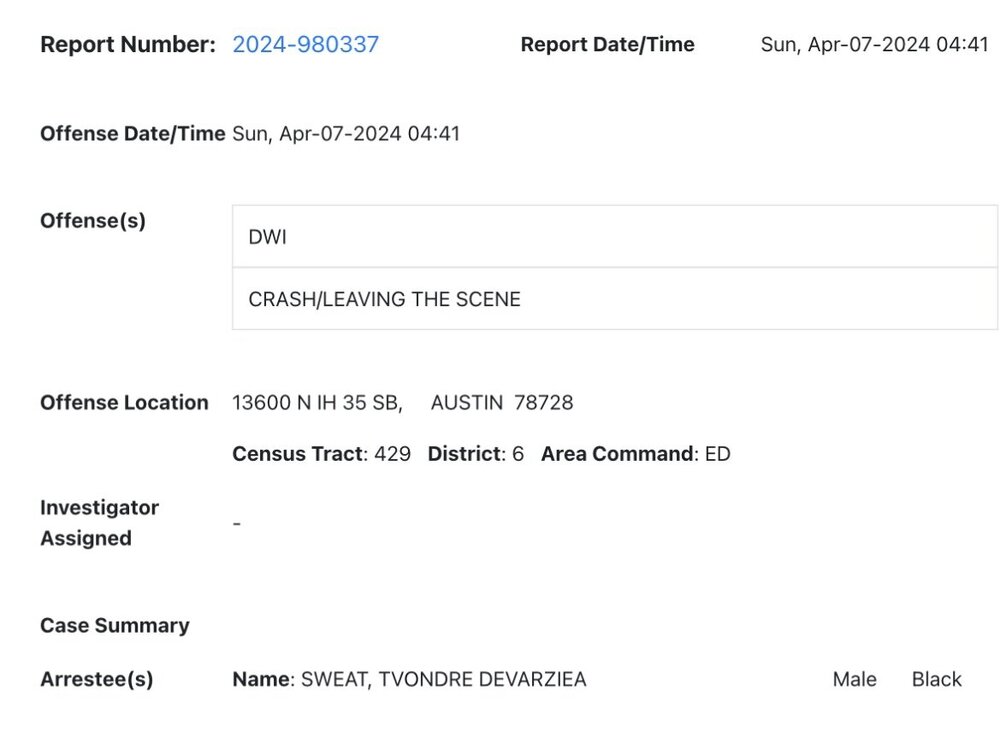Click the AUSTIN 78728 city and zip
The height and width of the screenshot is (743, 1000).
coord(502,402)
